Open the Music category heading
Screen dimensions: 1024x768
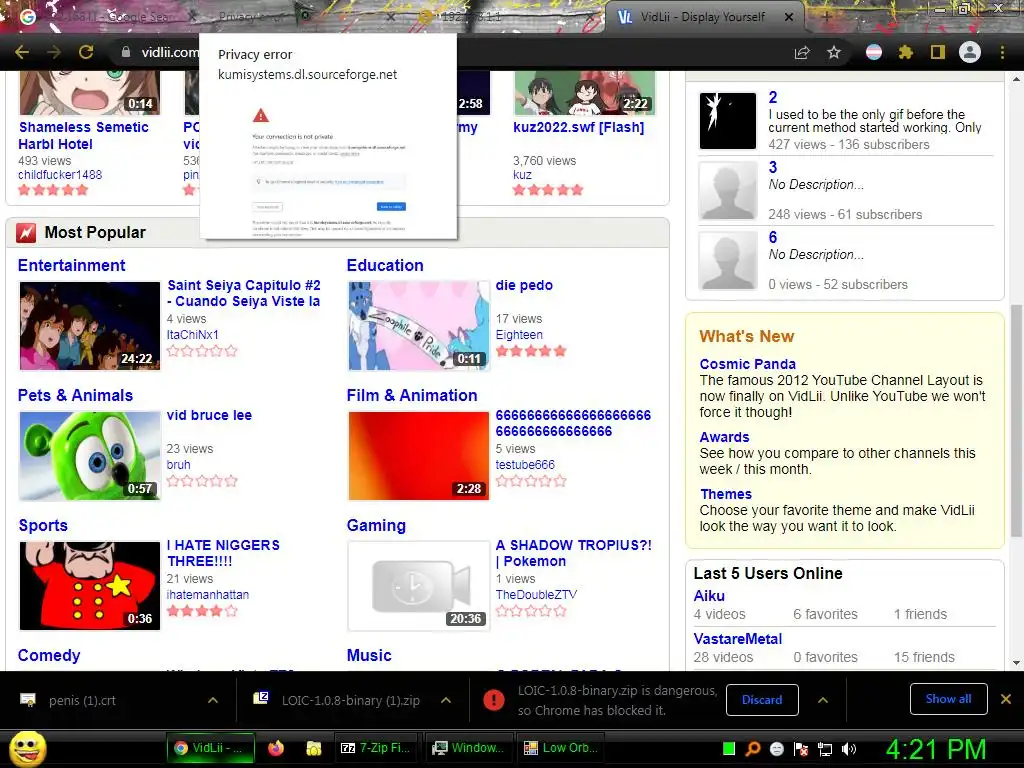369,655
